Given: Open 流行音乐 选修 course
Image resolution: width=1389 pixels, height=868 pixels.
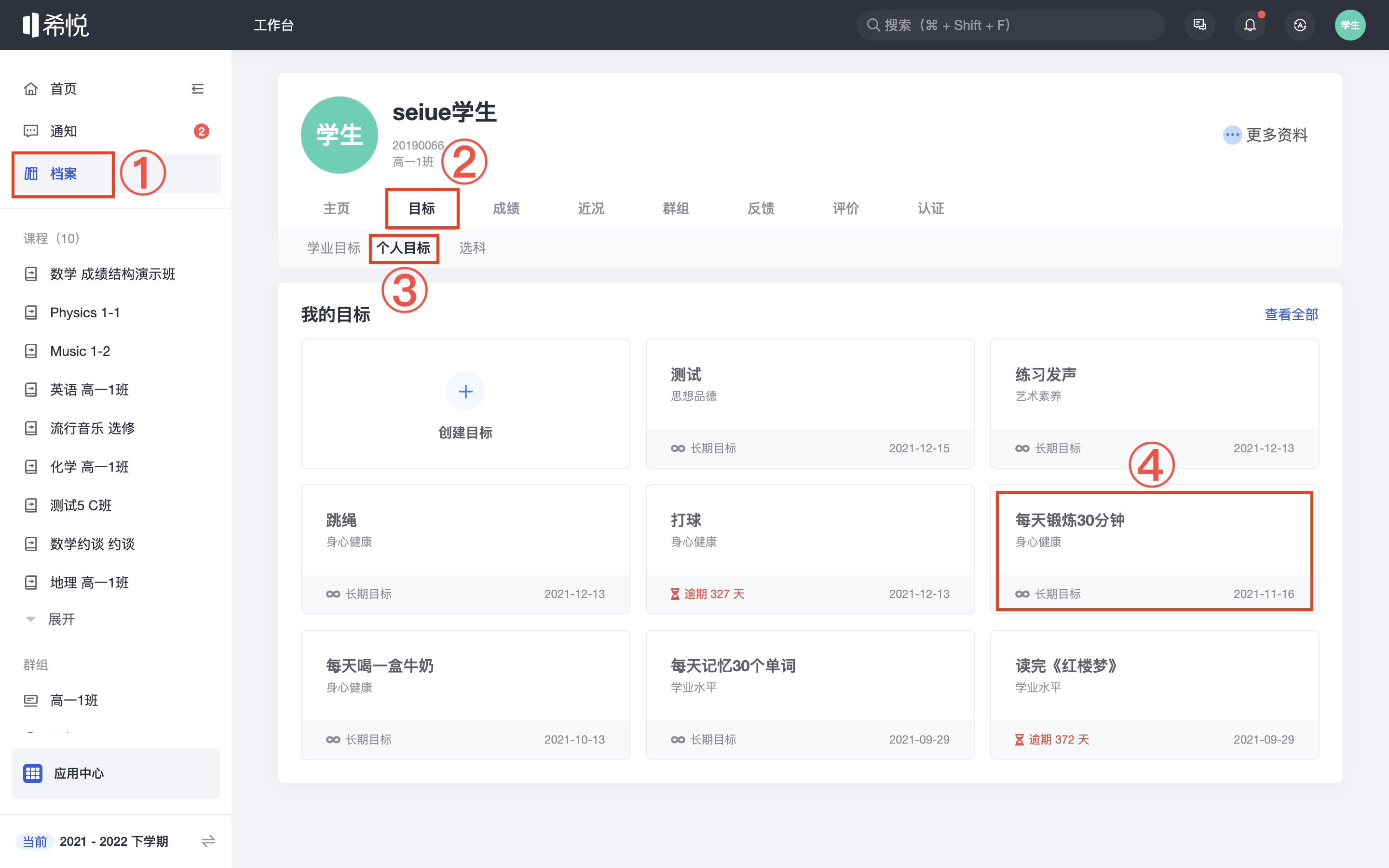Looking at the screenshot, I should pos(92,428).
